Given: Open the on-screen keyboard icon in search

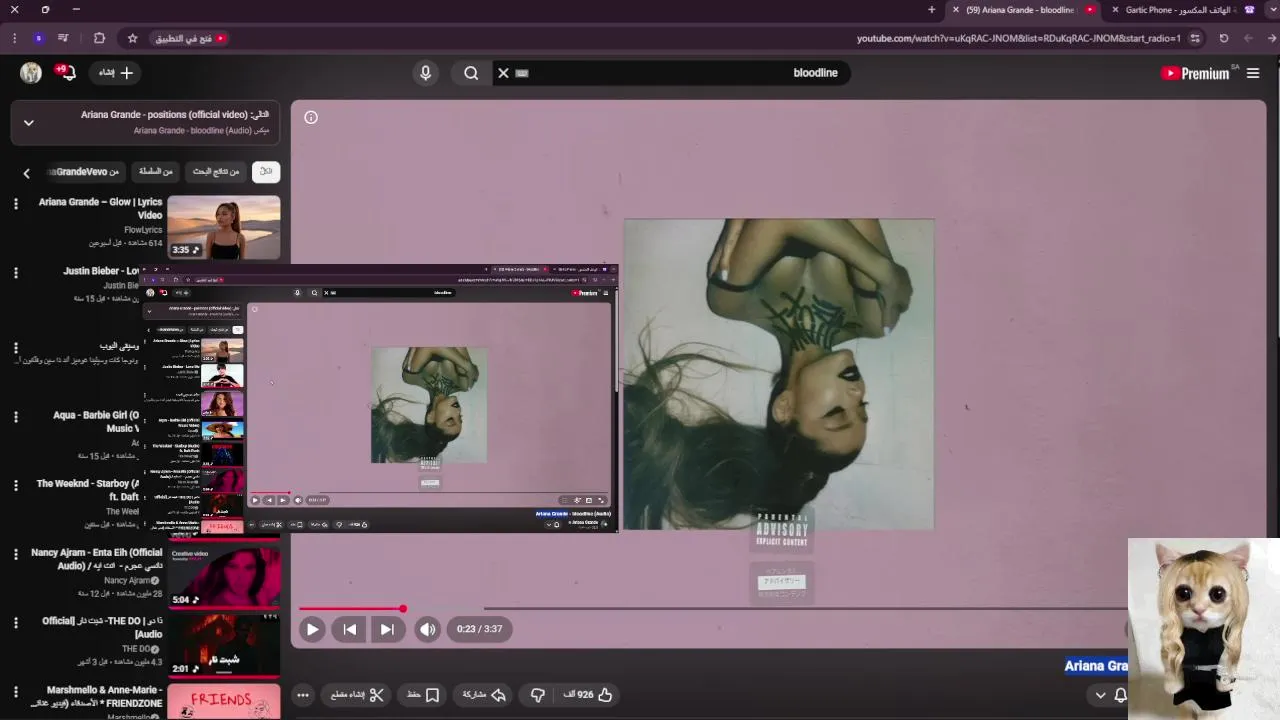Looking at the screenshot, I should coord(521,73).
